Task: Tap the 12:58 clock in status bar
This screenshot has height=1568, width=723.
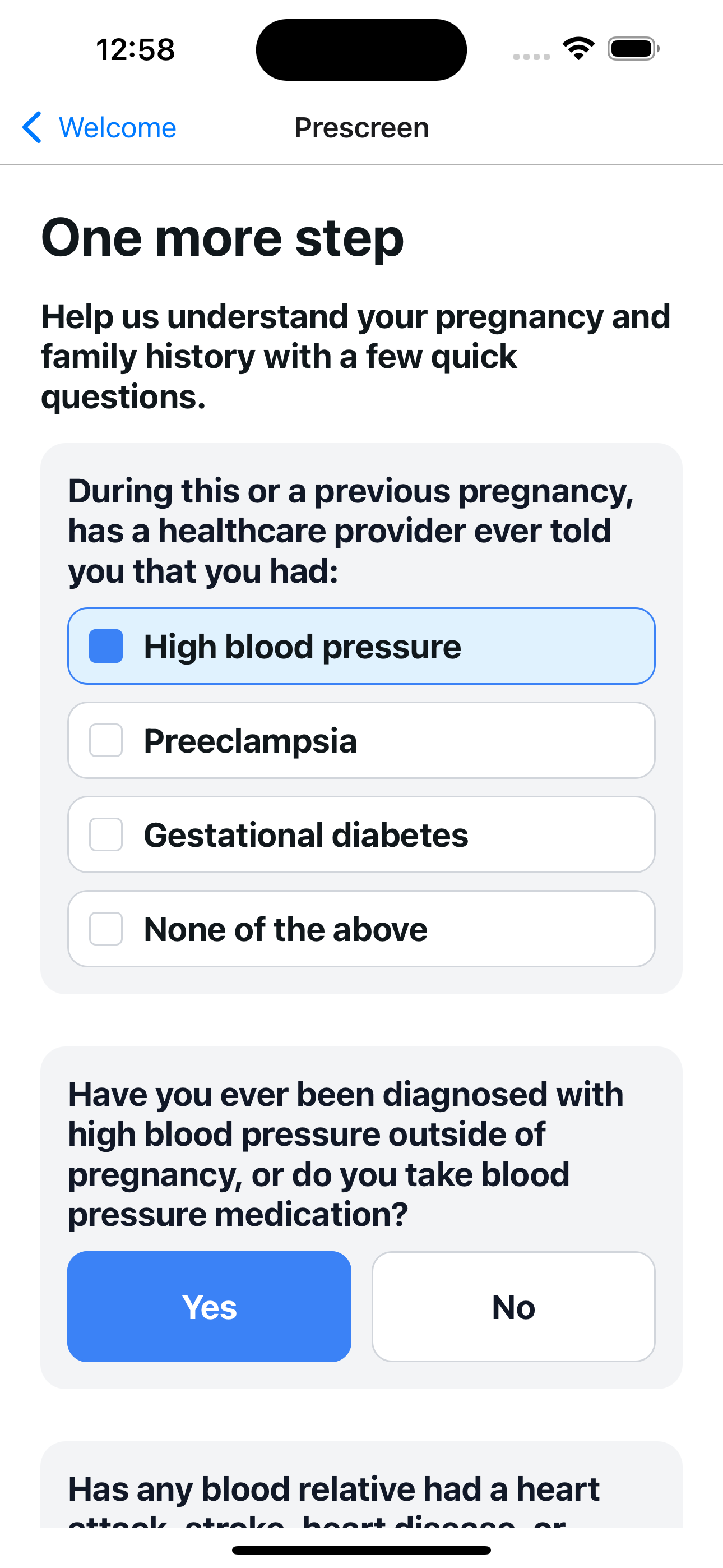Action: pyautogui.click(x=135, y=49)
